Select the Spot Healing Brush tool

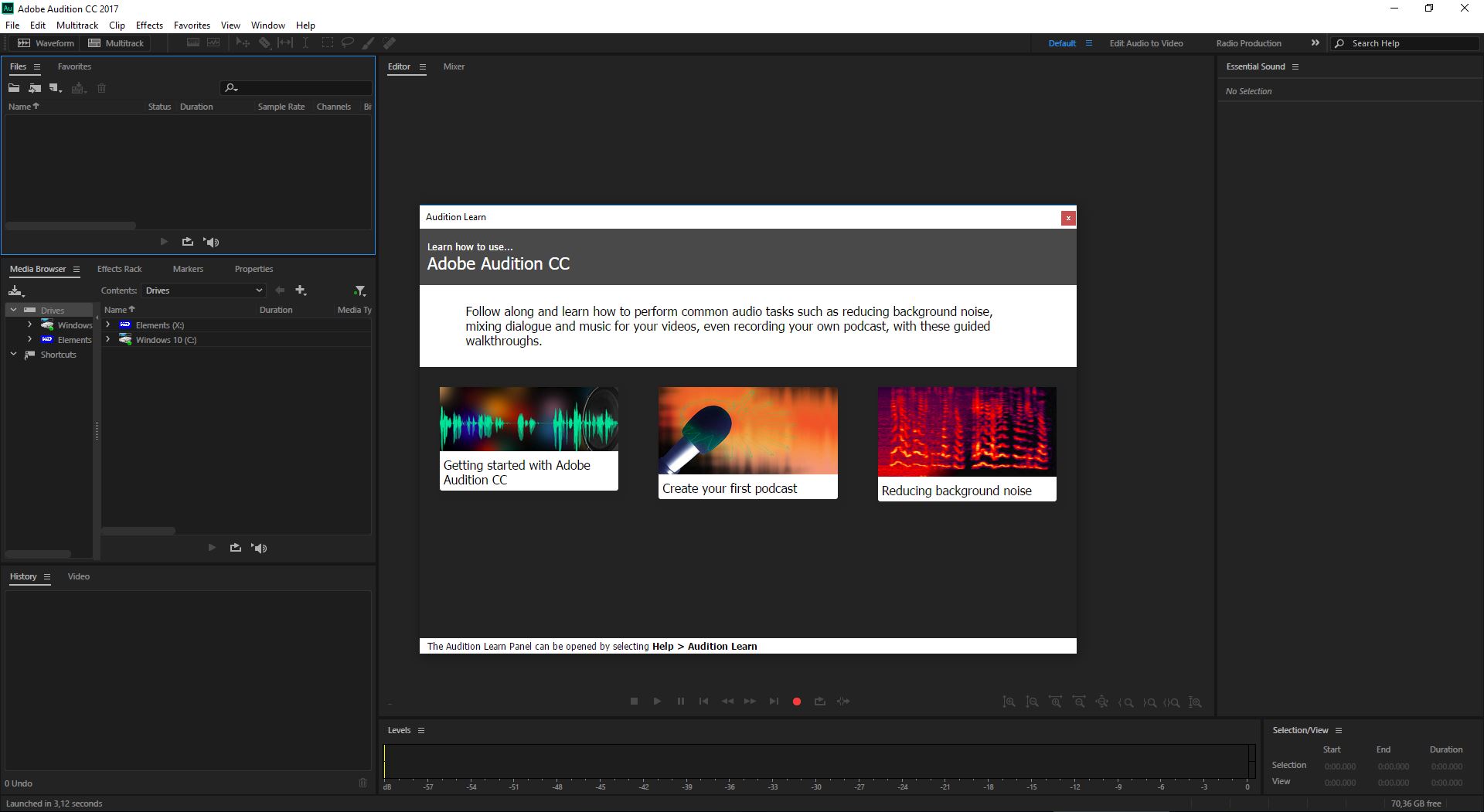pos(390,43)
